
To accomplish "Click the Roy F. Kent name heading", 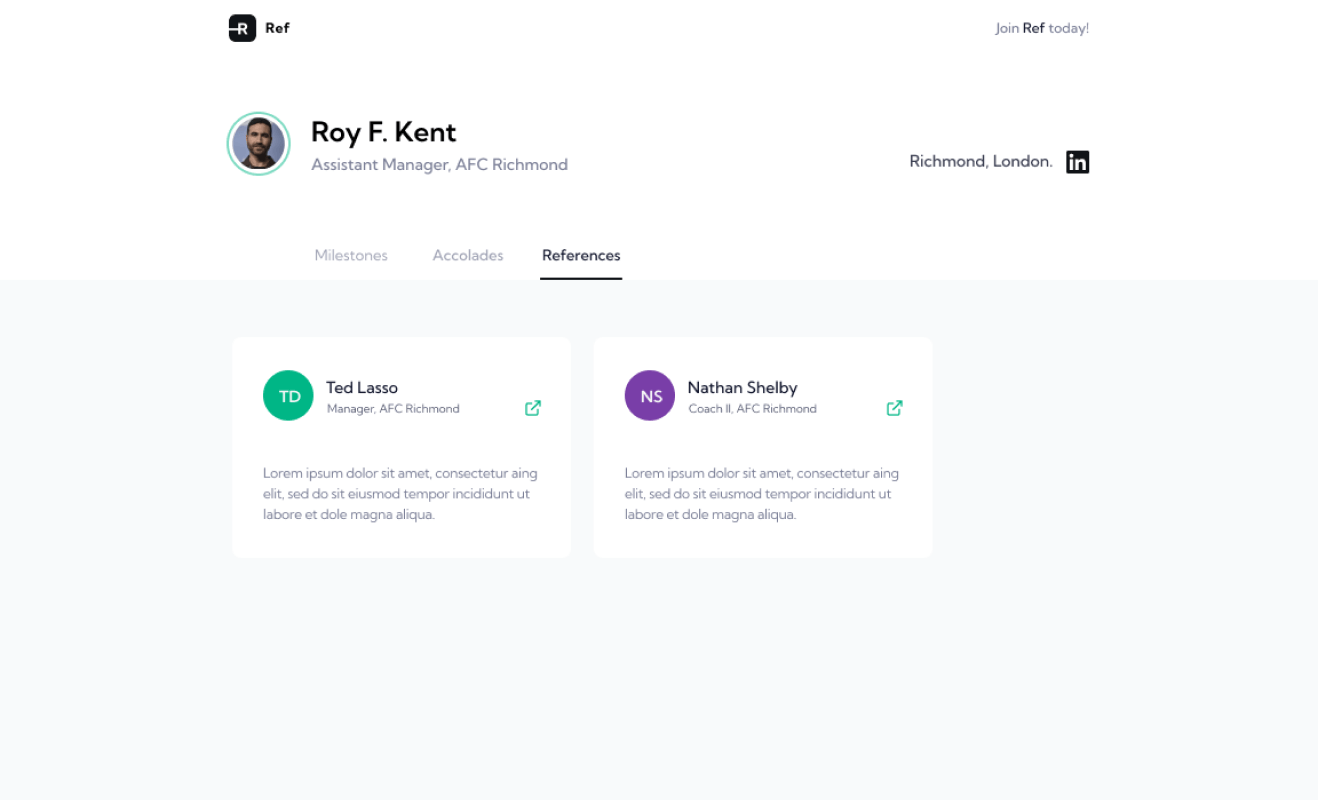I will tap(383, 132).
